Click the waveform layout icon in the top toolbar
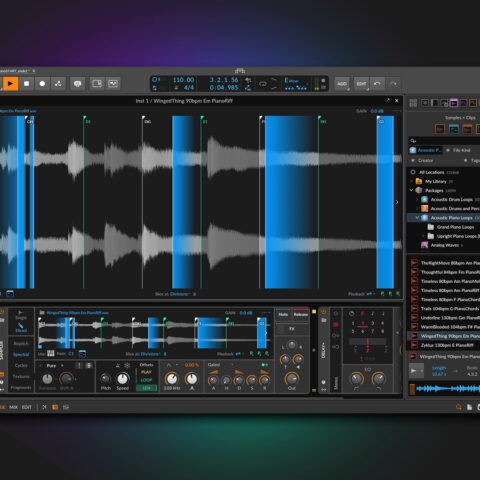Image resolution: width=480 pixels, height=480 pixels. (113, 83)
